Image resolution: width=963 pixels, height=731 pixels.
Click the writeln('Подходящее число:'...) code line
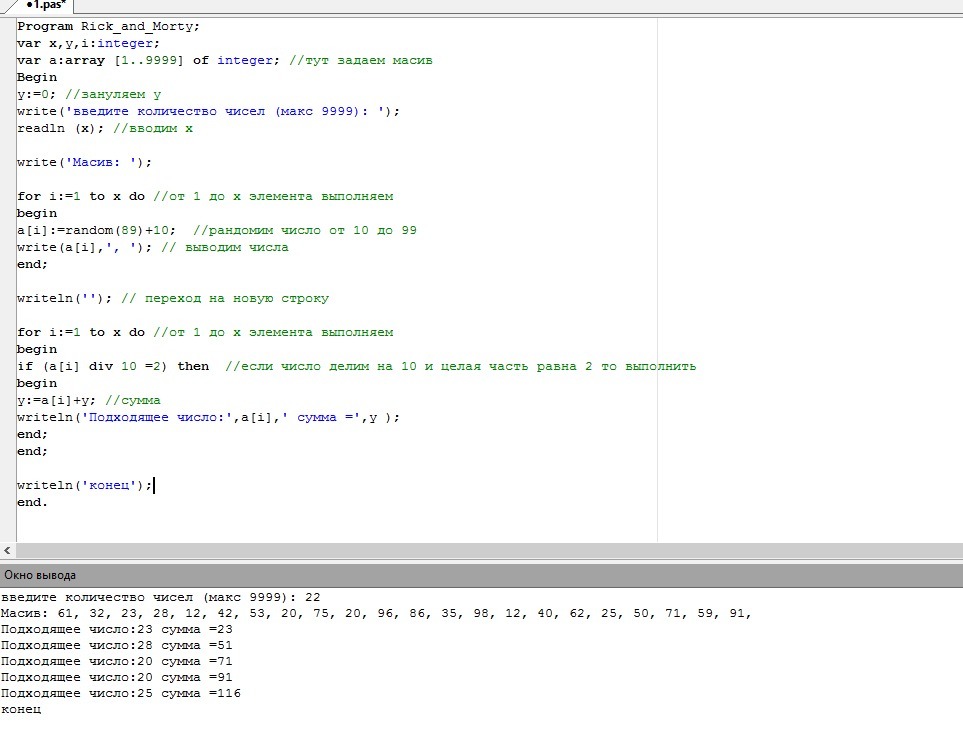point(208,417)
